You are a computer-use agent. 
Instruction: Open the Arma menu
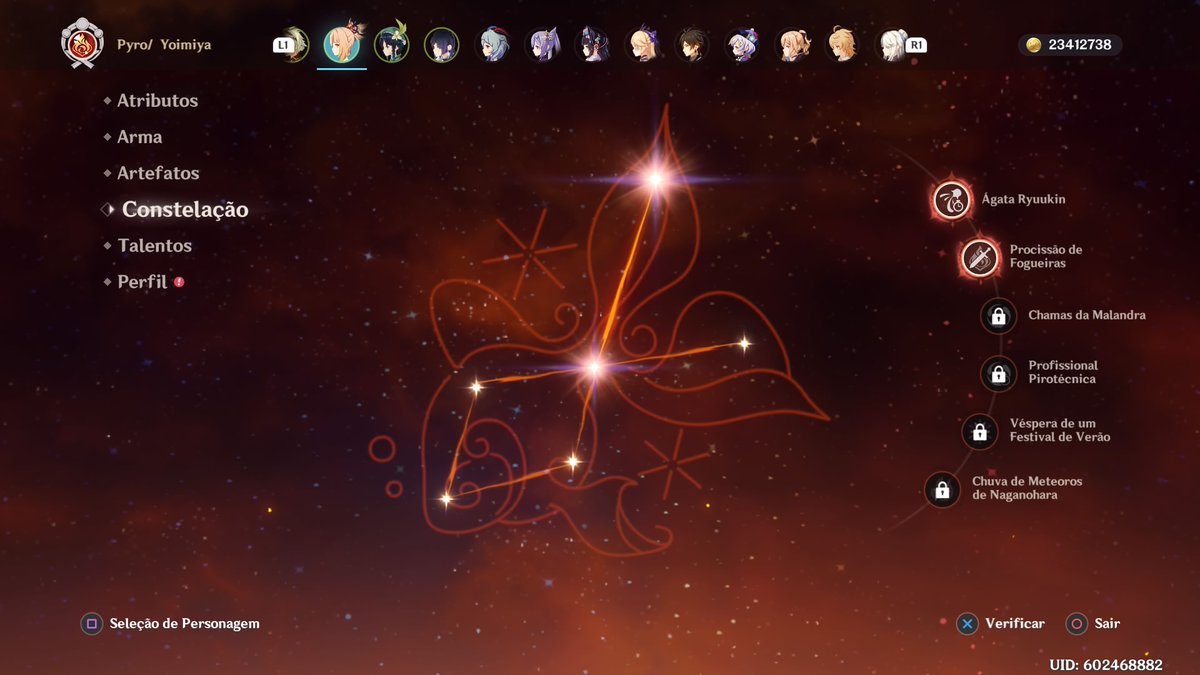point(139,137)
